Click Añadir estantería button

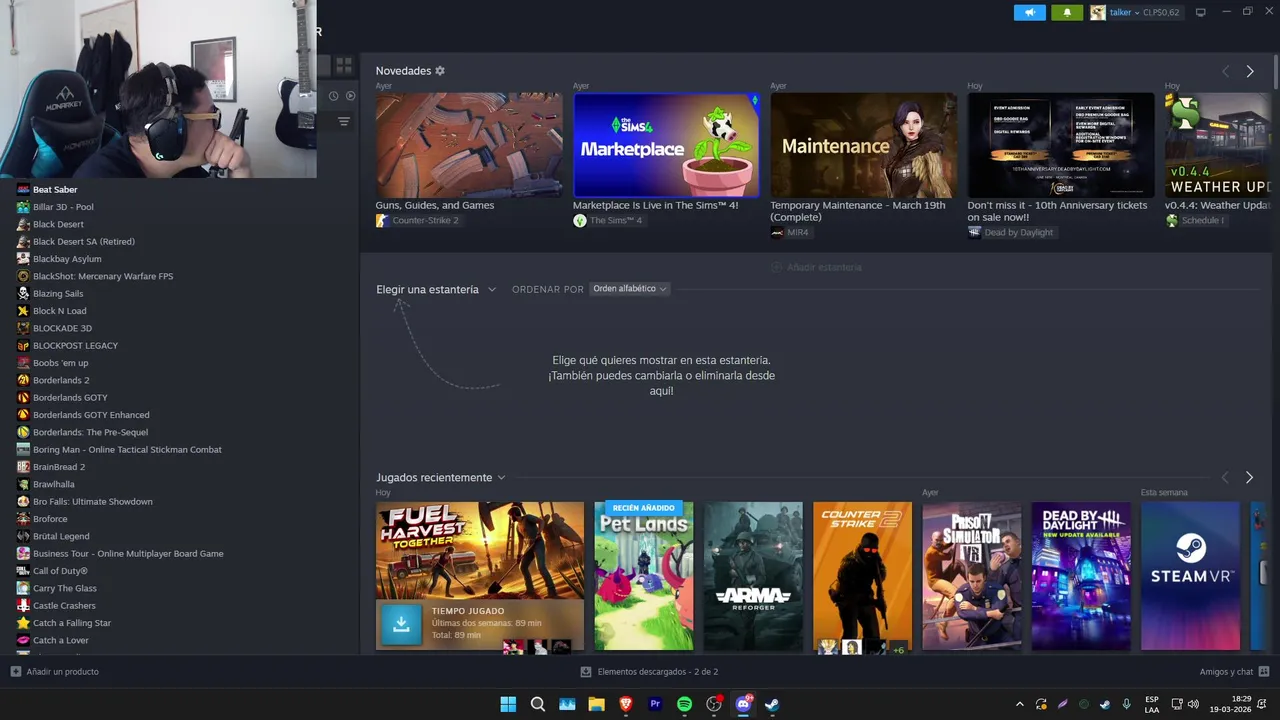[x=816, y=267]
